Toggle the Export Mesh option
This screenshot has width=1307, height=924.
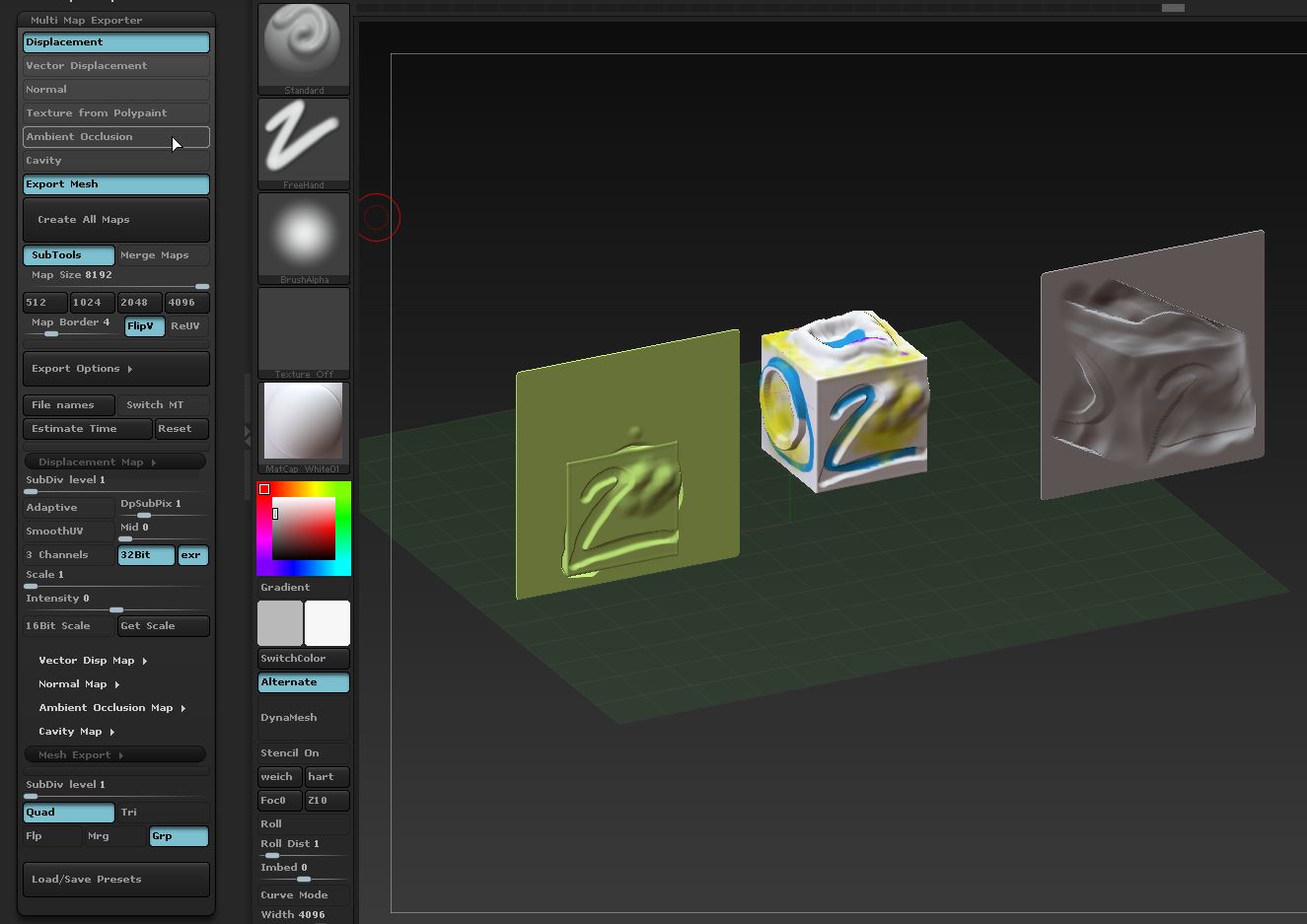tap(116, 184)
